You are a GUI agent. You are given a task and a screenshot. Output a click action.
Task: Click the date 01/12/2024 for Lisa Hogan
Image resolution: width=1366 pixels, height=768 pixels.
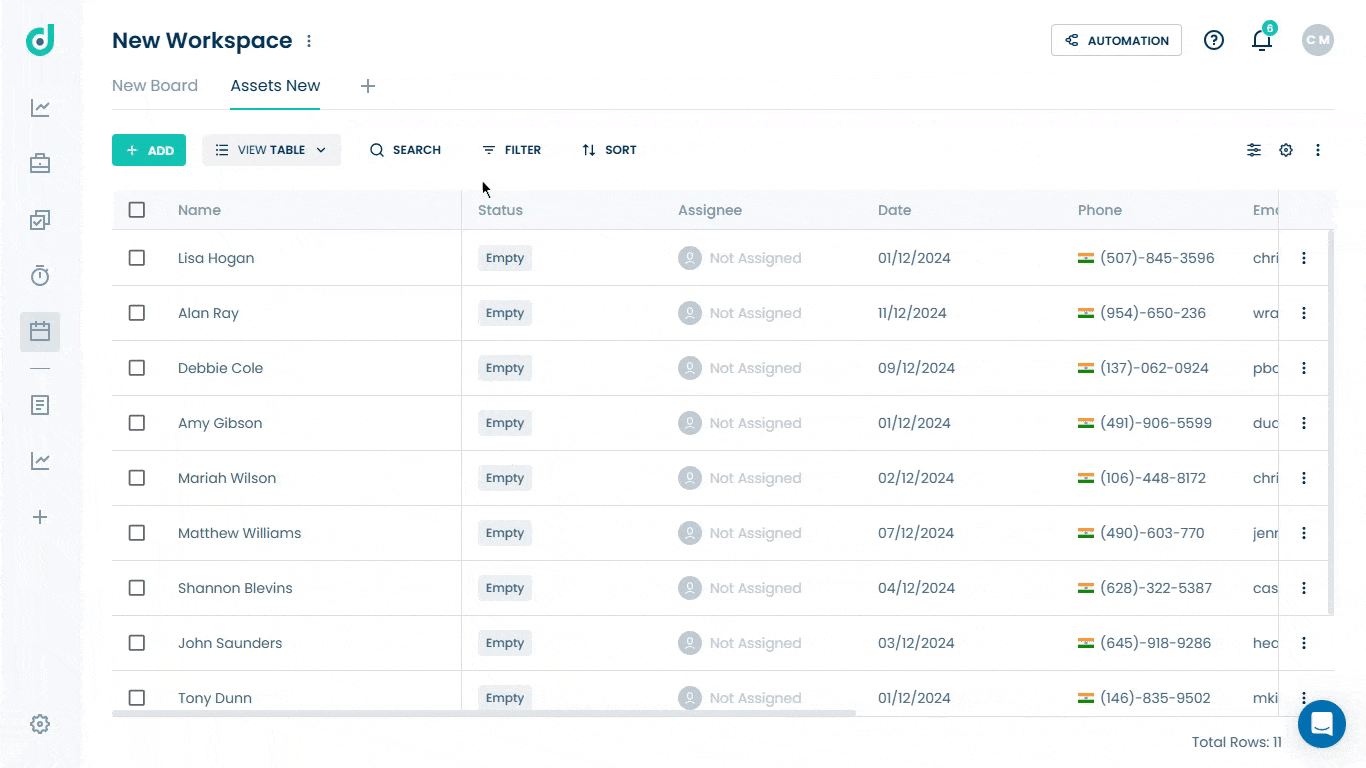[914, 258]
